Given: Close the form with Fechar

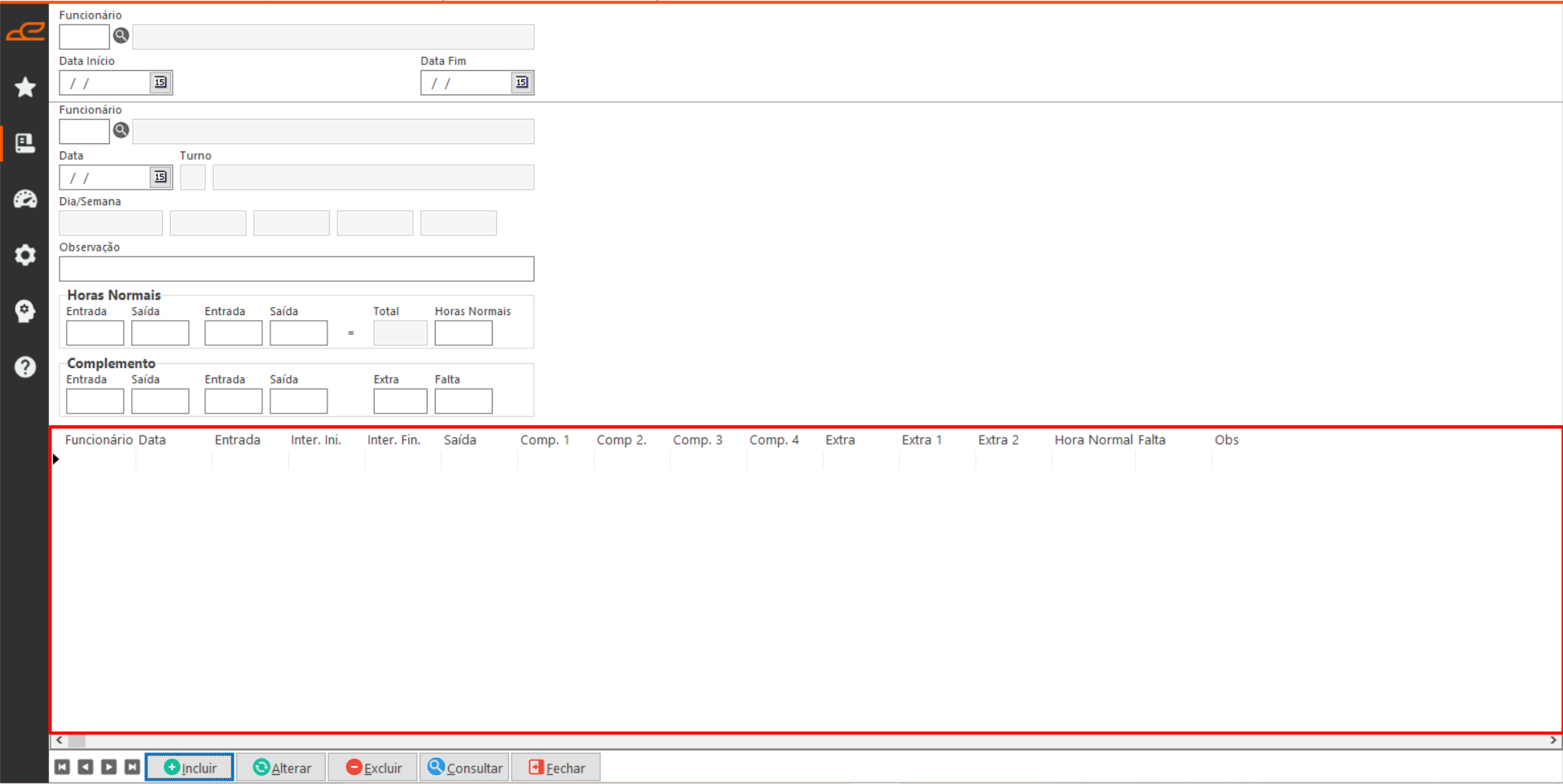Looking at the screenshot, I should coord(556,768).
